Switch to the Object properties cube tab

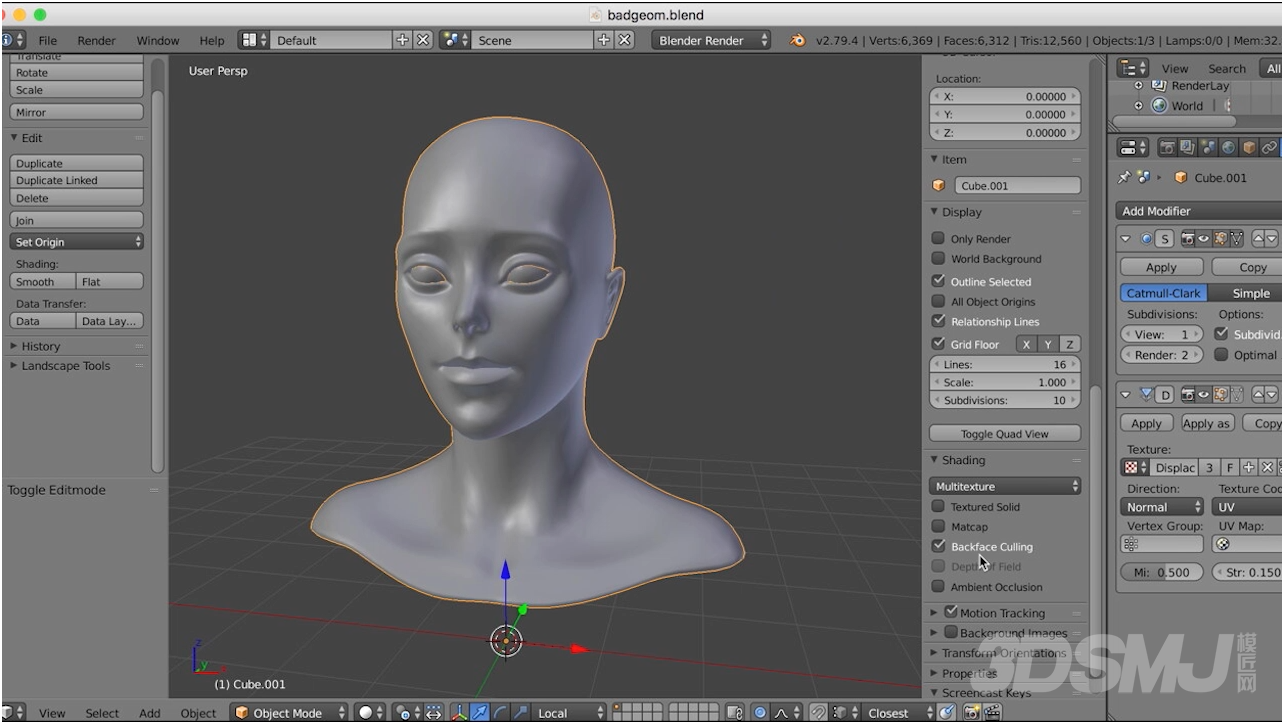coord(1250,148)
